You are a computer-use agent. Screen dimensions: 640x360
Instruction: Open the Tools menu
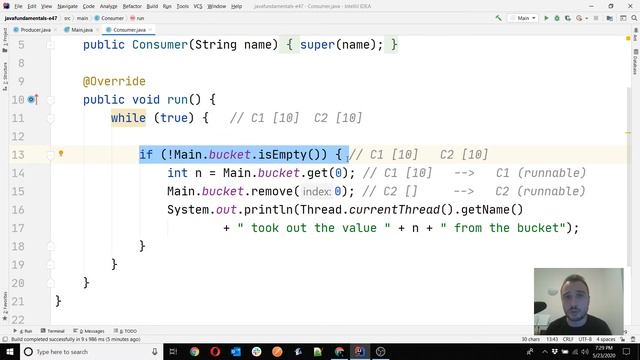(x=182, y=6)
